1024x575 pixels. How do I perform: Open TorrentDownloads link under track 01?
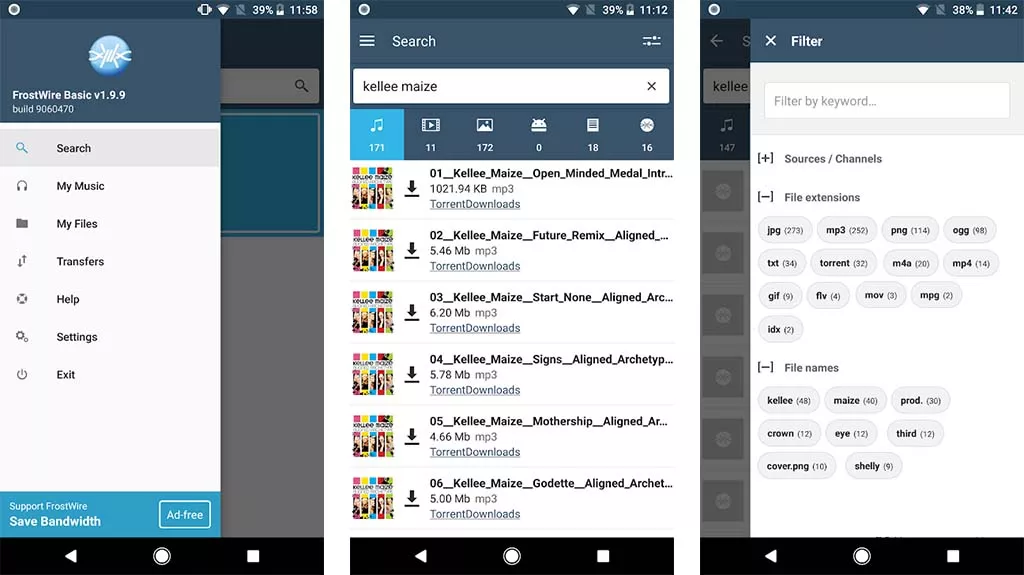(475, 205)
